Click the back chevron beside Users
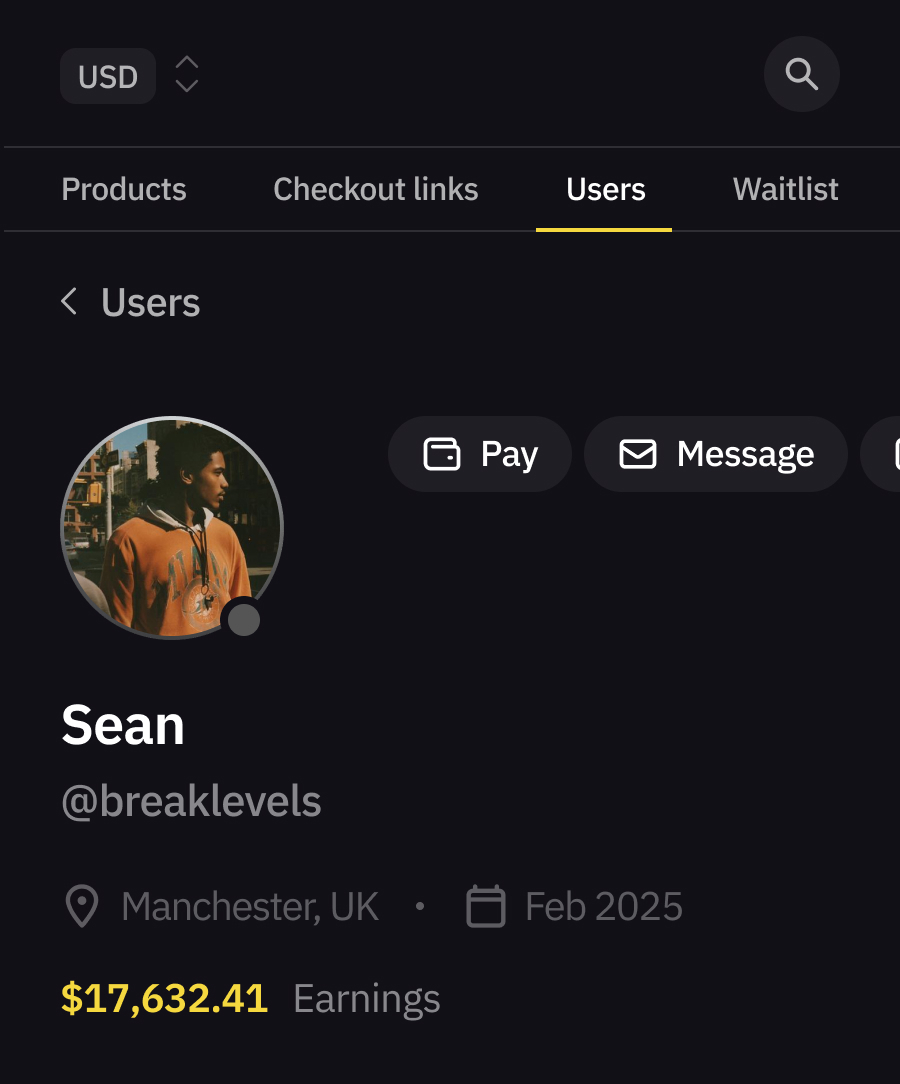900x1084 pixels. click(x=69, y=301)
